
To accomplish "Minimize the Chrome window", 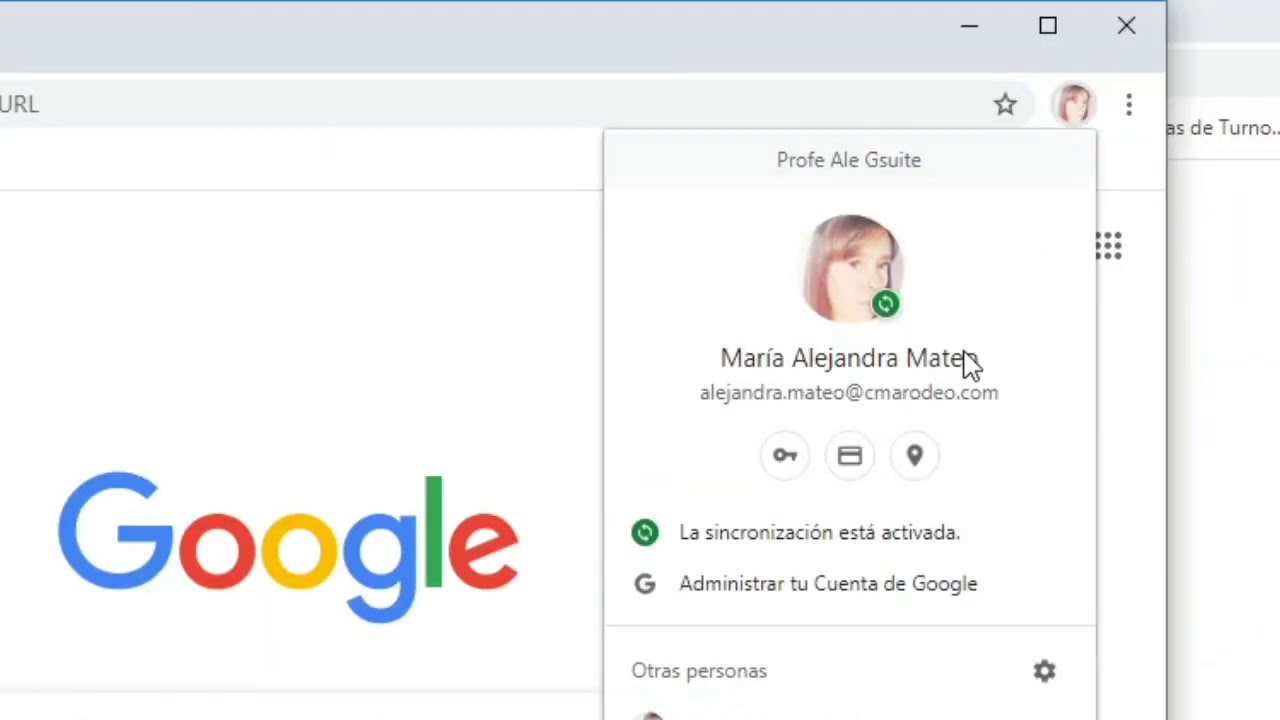I will tap(969, 26).
